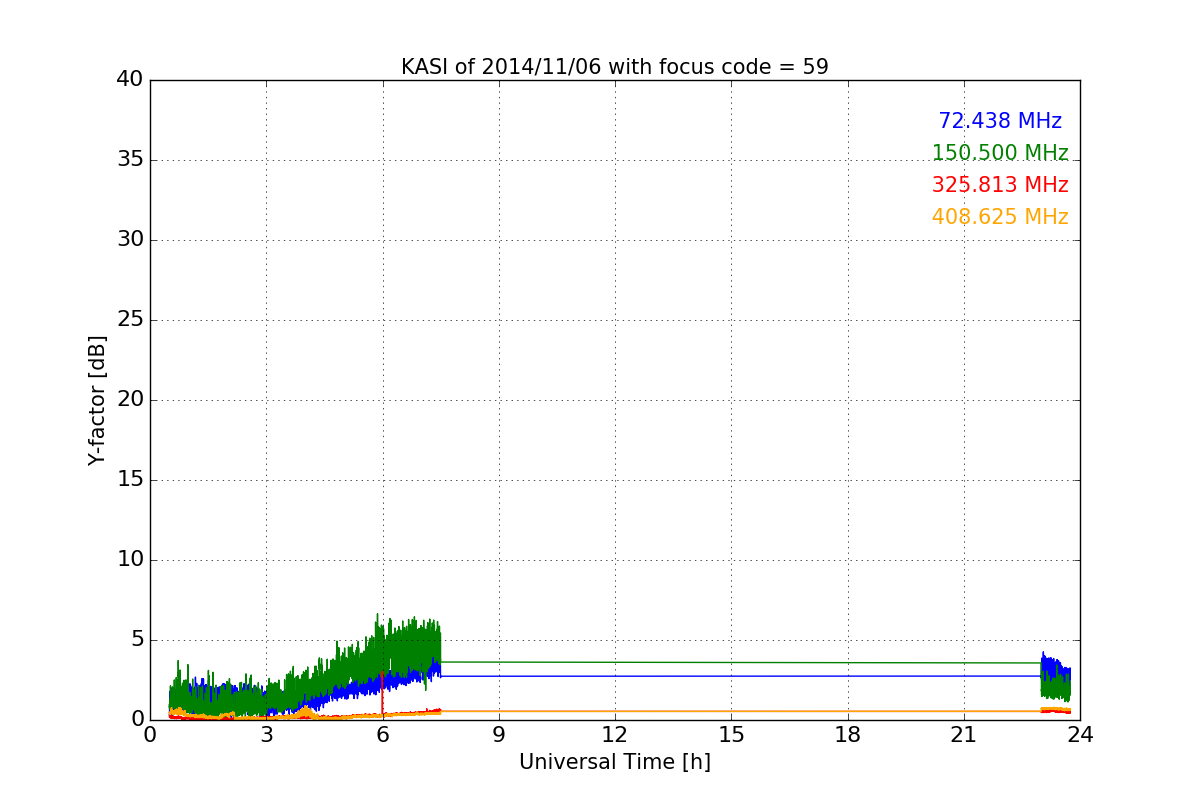Click the x-axis tick label 18
This screenshot has height=800, width=1200.
click(x=848, y=735)
